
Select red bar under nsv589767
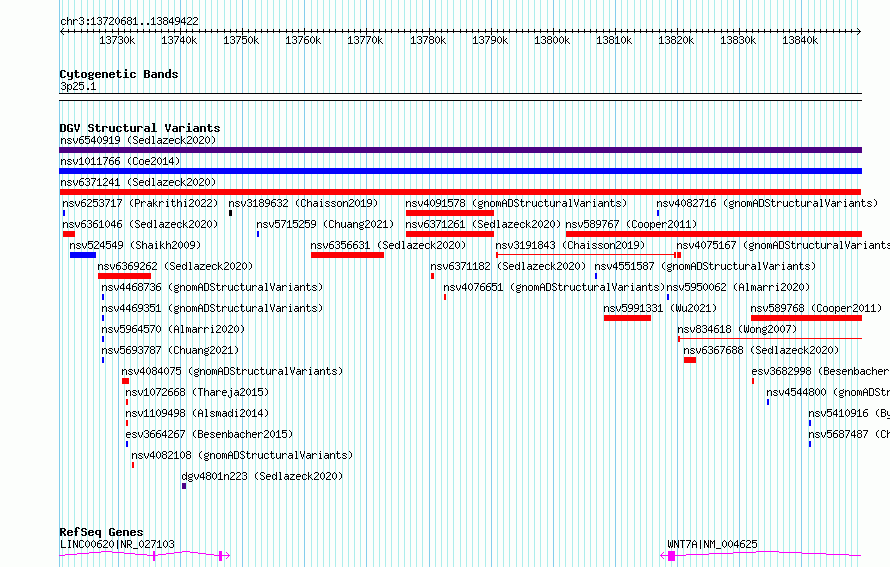(x=714, y=234)
